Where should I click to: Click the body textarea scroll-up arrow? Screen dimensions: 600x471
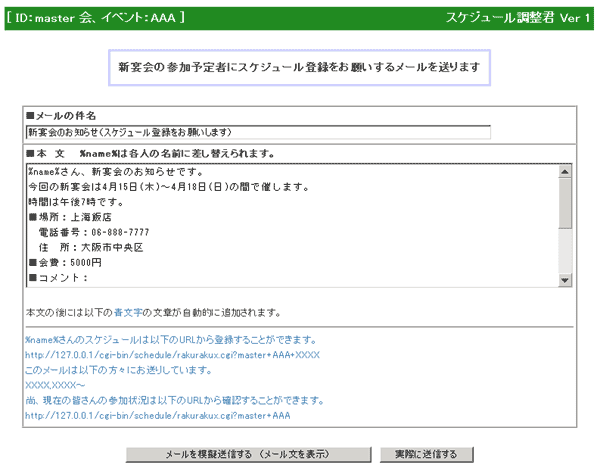click(565, 171)
